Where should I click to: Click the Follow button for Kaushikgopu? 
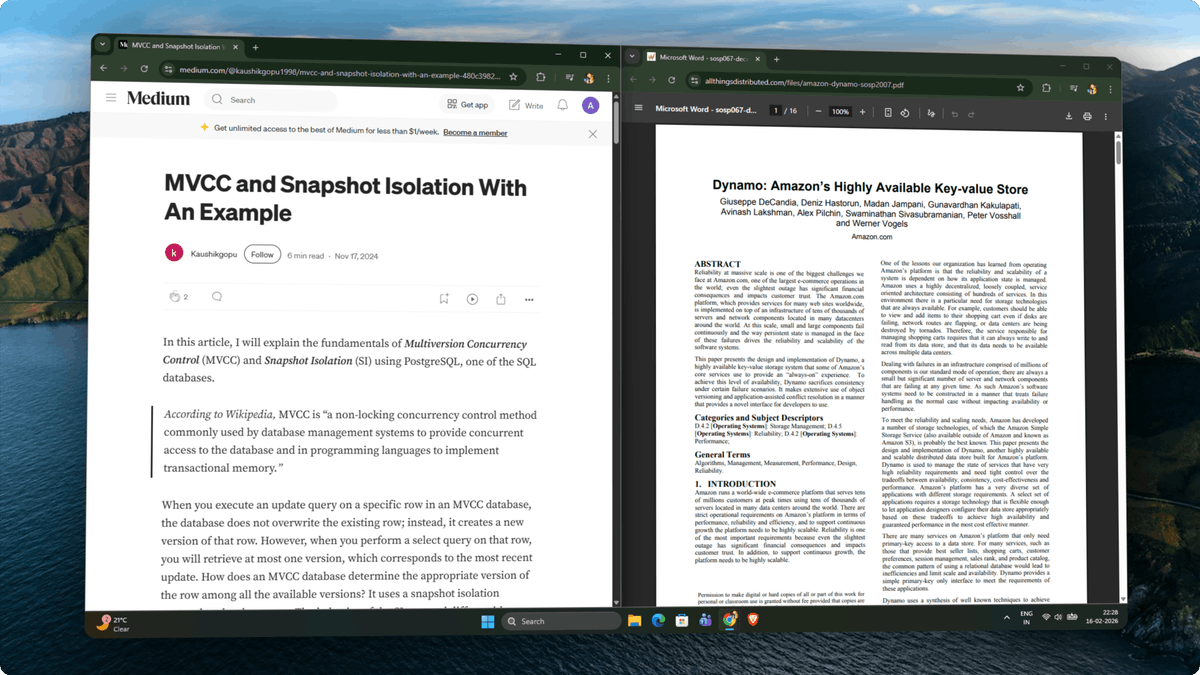(262, 254)
